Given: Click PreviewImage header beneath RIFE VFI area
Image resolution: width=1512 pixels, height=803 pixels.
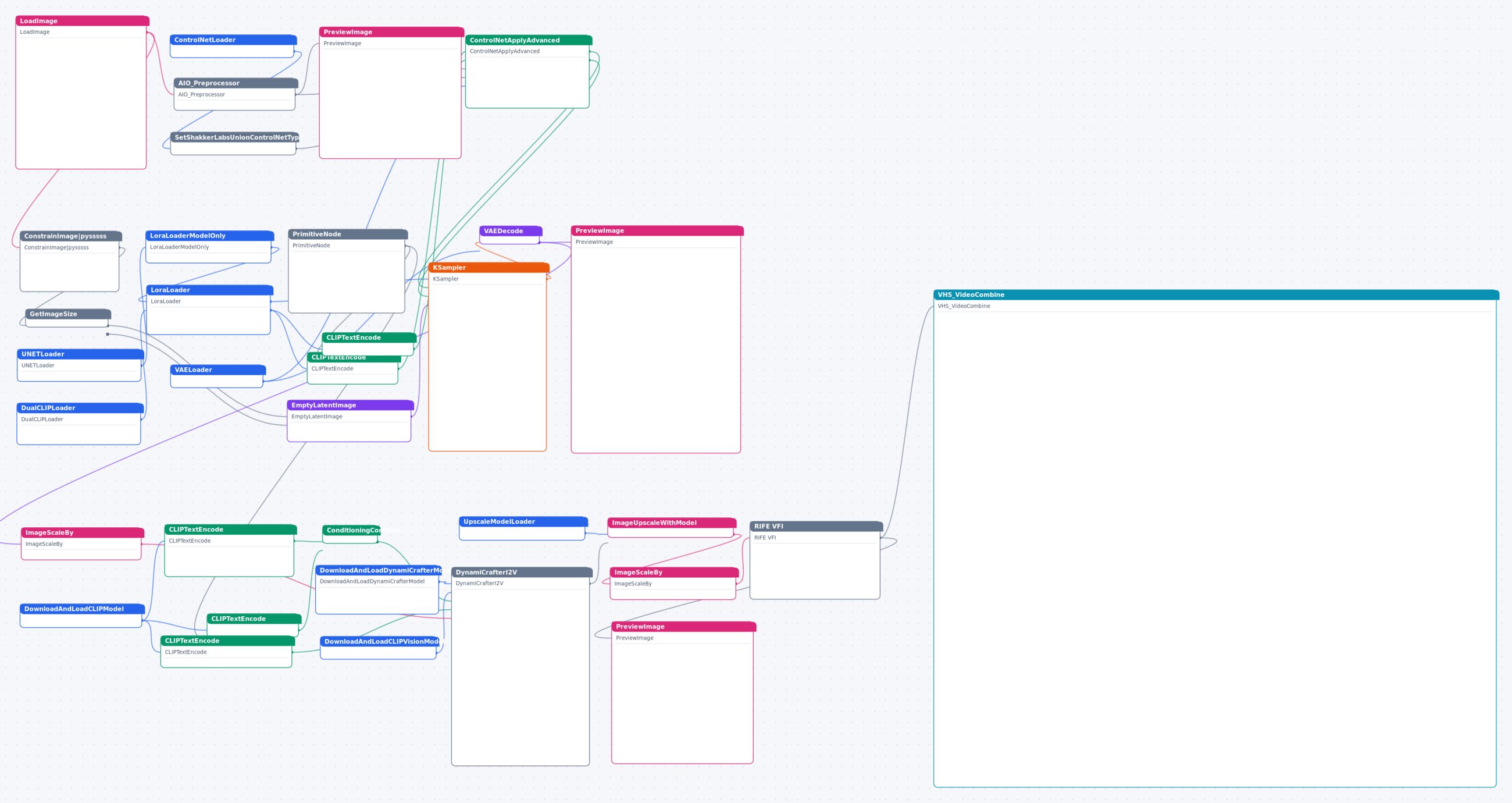Looking at the screenshot, I should click(x=683, y=627).
